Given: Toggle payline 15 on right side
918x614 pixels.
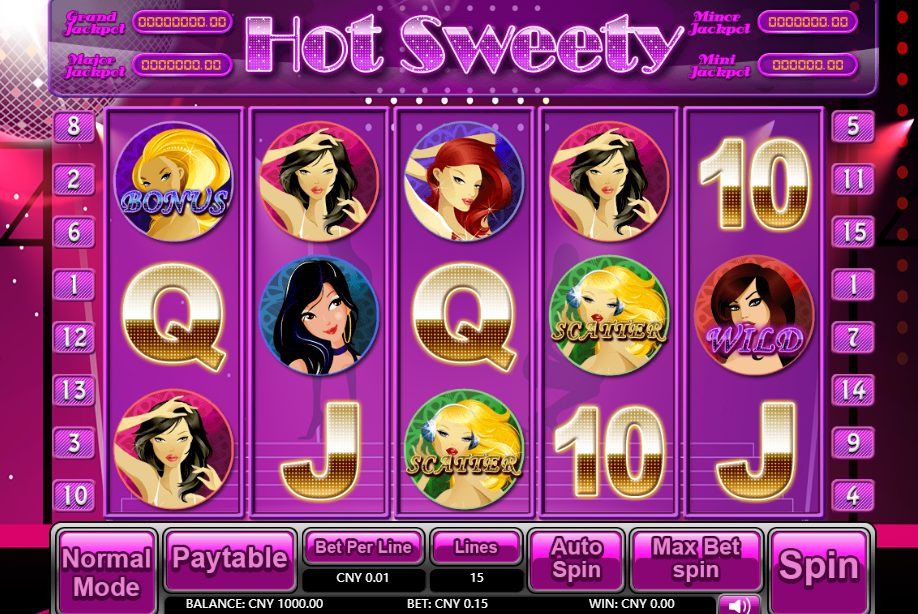Looking at the screenshot, I should (x=853, y=232).
